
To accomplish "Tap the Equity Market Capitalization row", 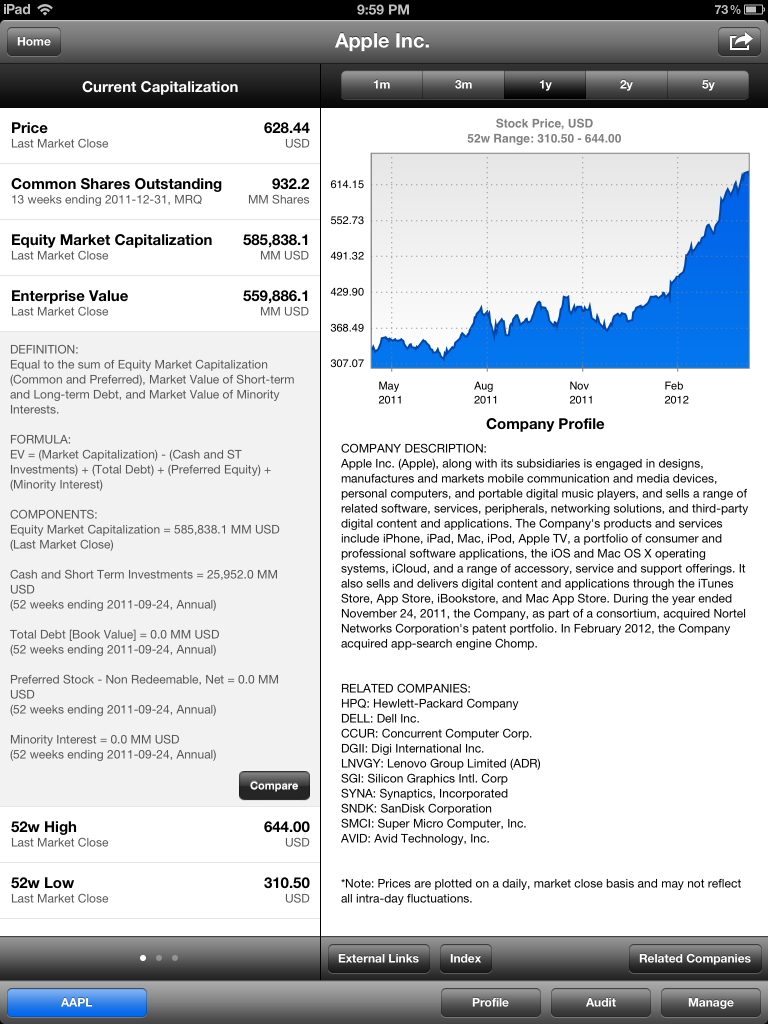I will click(160, 248).
